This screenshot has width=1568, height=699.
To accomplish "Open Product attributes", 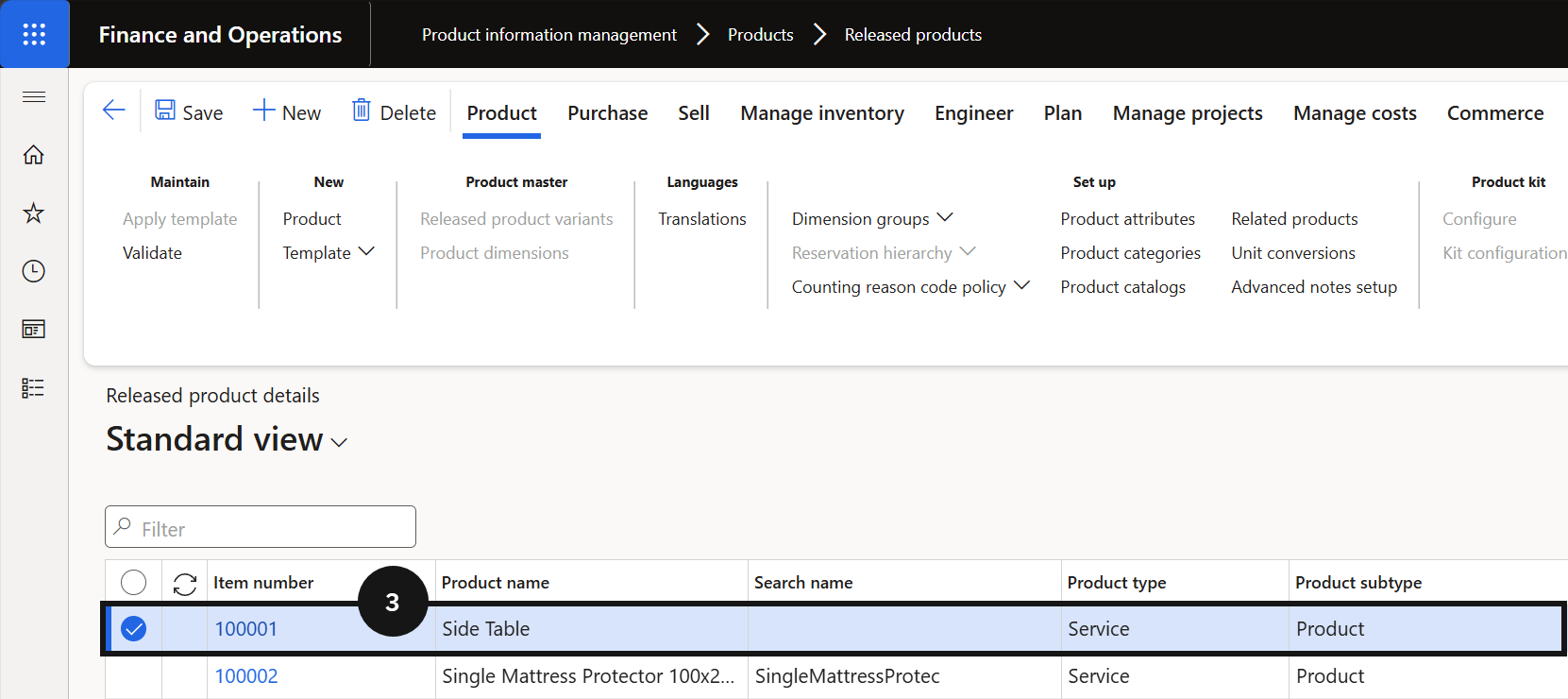I will (1127, 218).
